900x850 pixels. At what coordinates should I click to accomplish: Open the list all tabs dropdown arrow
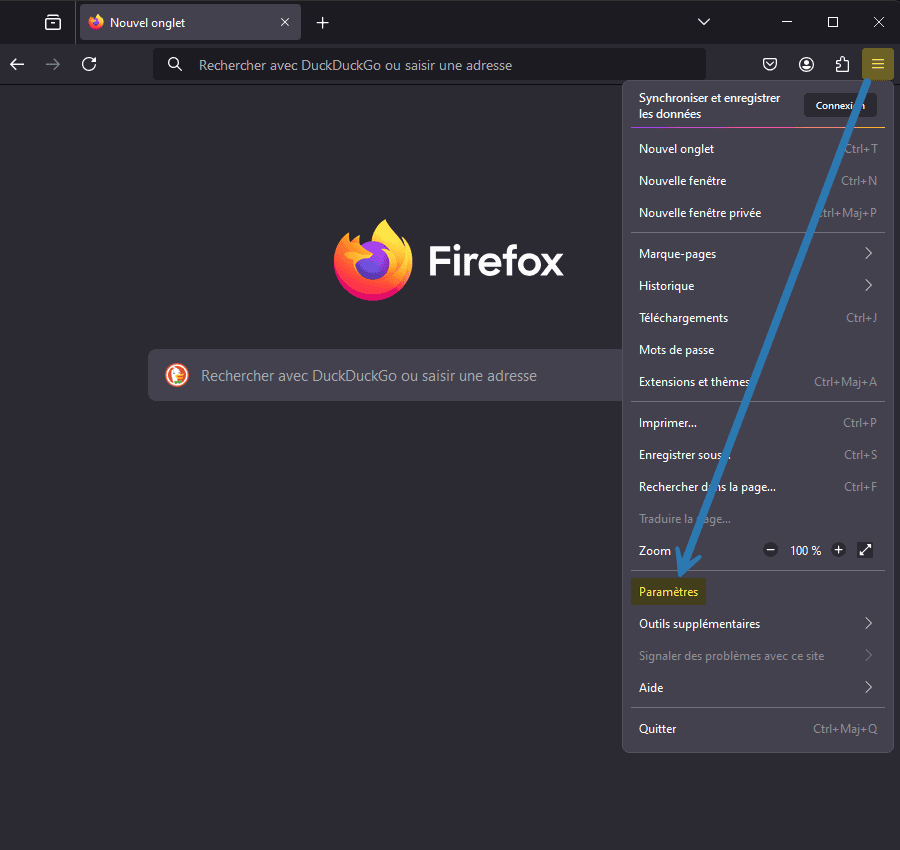(704, 22)
